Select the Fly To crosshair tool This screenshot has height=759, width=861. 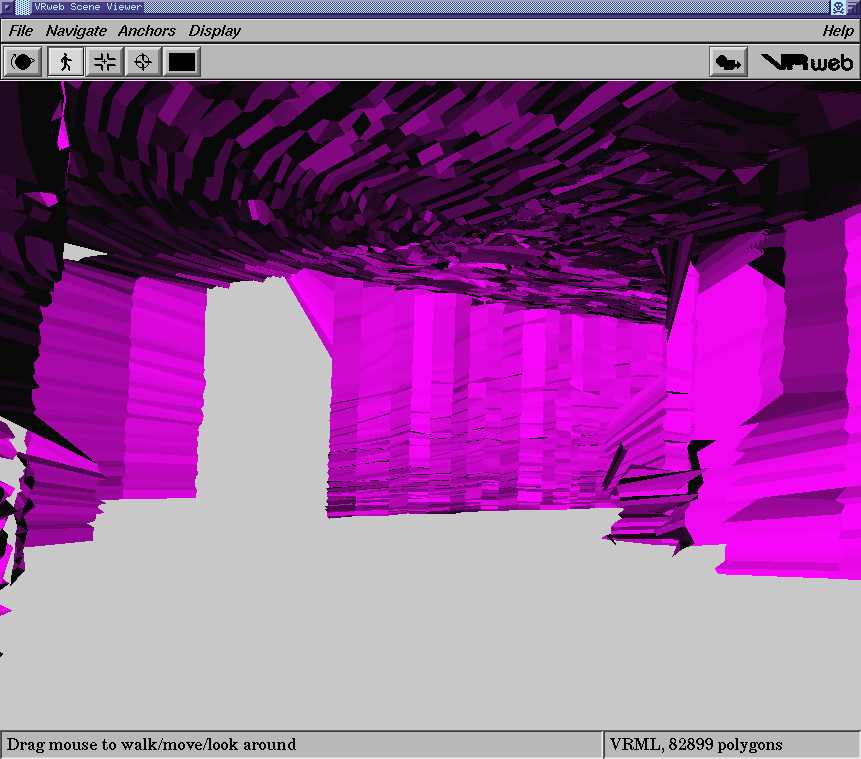pos(143,62)
